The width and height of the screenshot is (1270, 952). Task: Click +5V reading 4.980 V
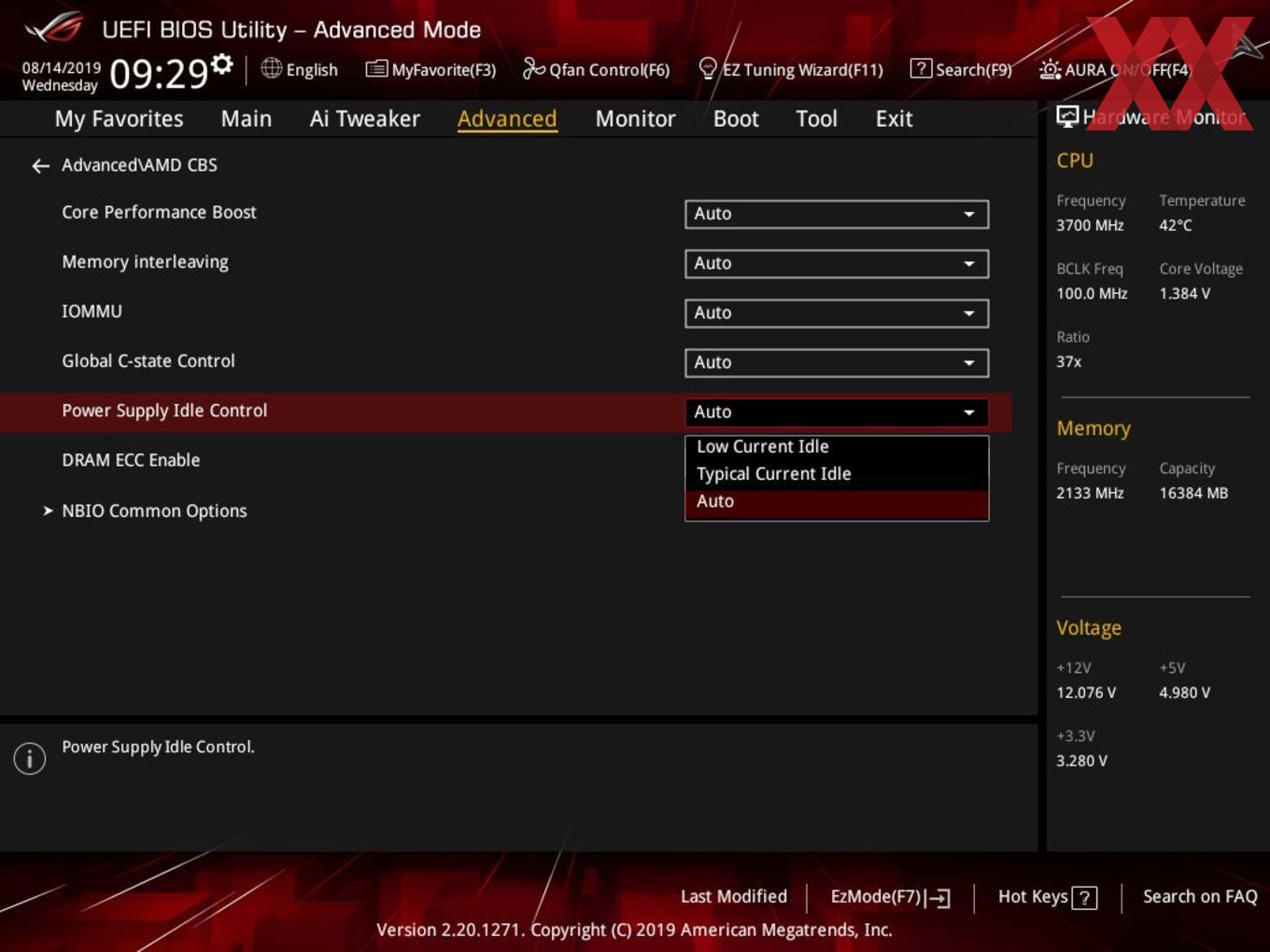(x=1184, y=693)
